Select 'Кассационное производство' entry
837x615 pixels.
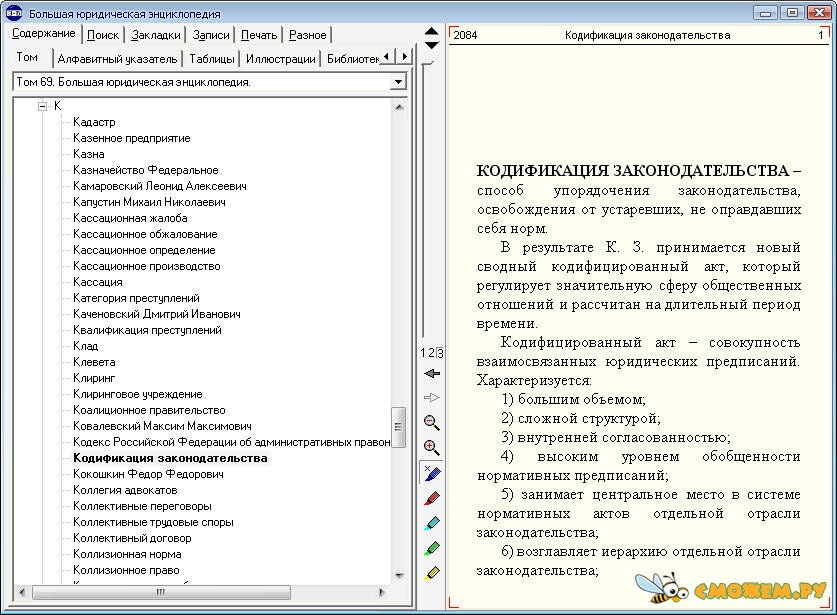point(147,266)
